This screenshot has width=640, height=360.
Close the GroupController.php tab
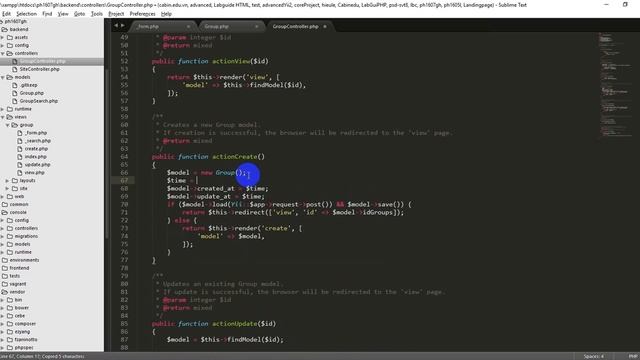(325, 27)
